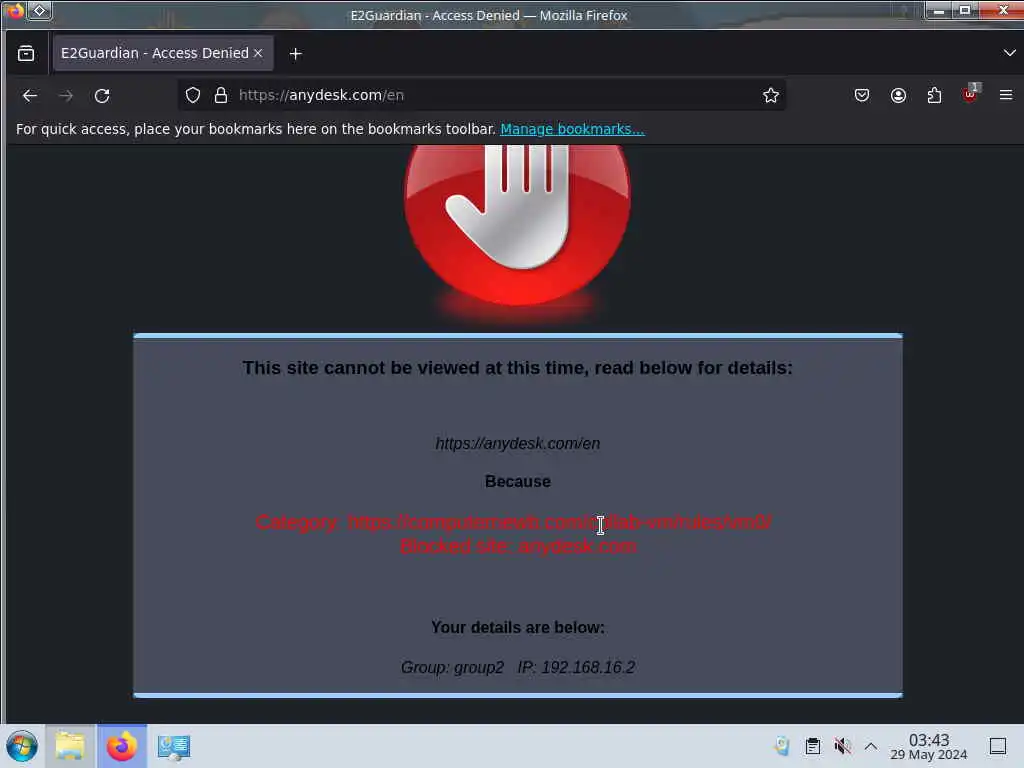Open the Firefox account menu
The width and height of the screenshot is (1024, 768).
(898, 95)
